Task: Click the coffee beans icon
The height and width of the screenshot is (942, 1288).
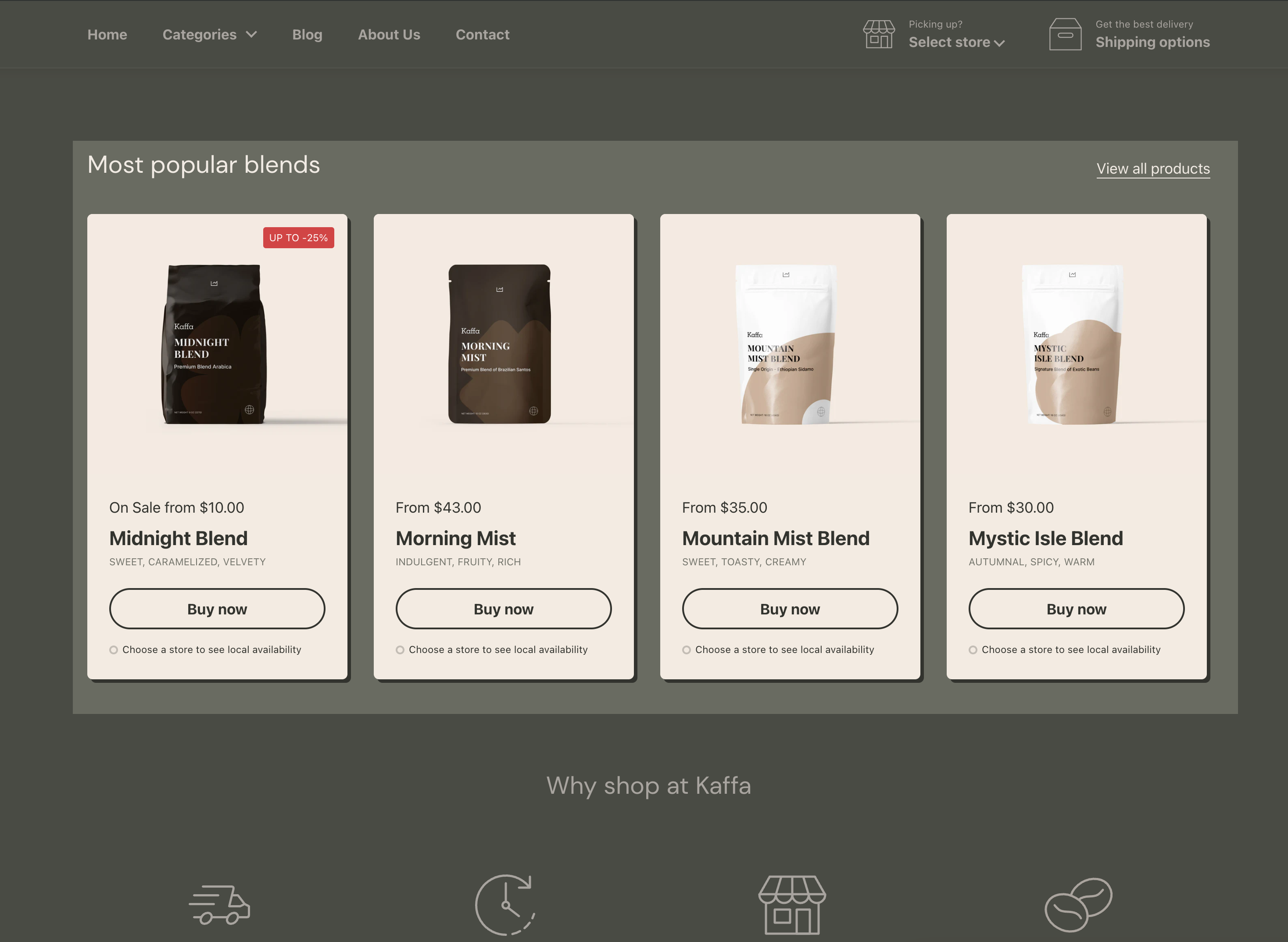Action: coord(1078,904)
